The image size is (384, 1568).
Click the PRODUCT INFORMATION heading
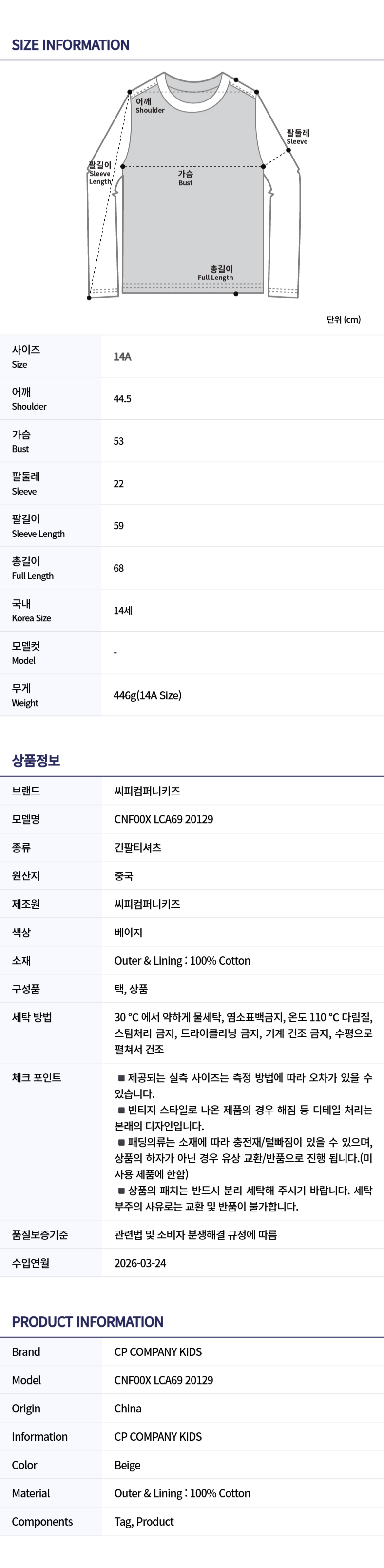88,1322
